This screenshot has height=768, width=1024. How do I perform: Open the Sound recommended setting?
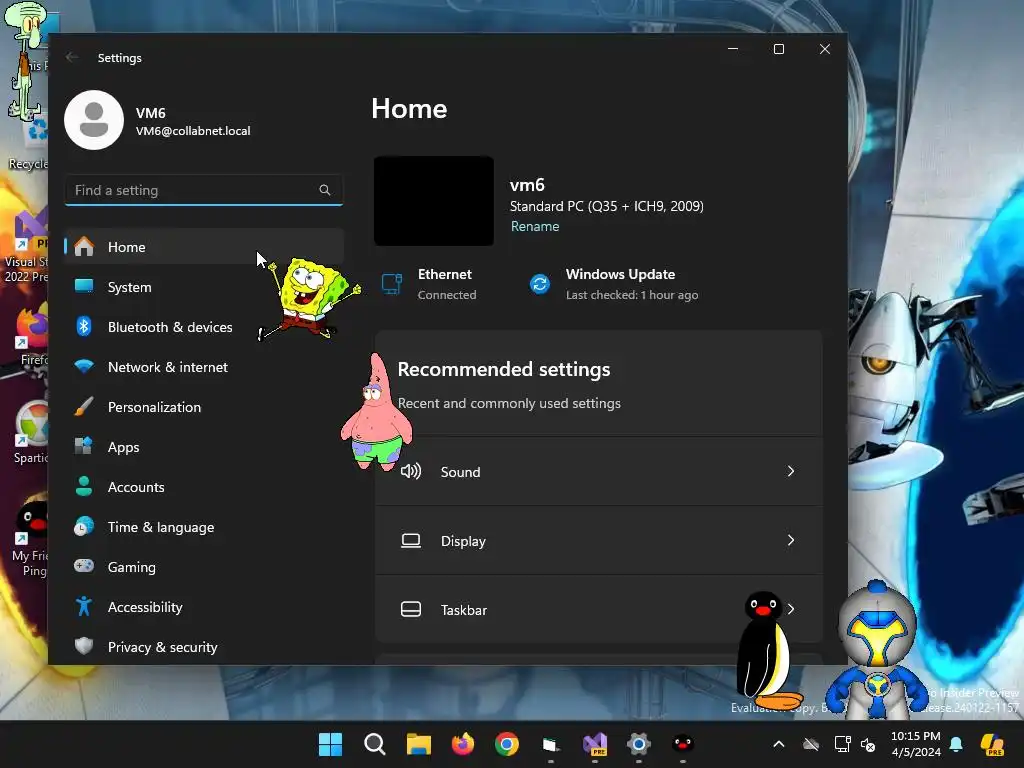(x=598, y=472)
